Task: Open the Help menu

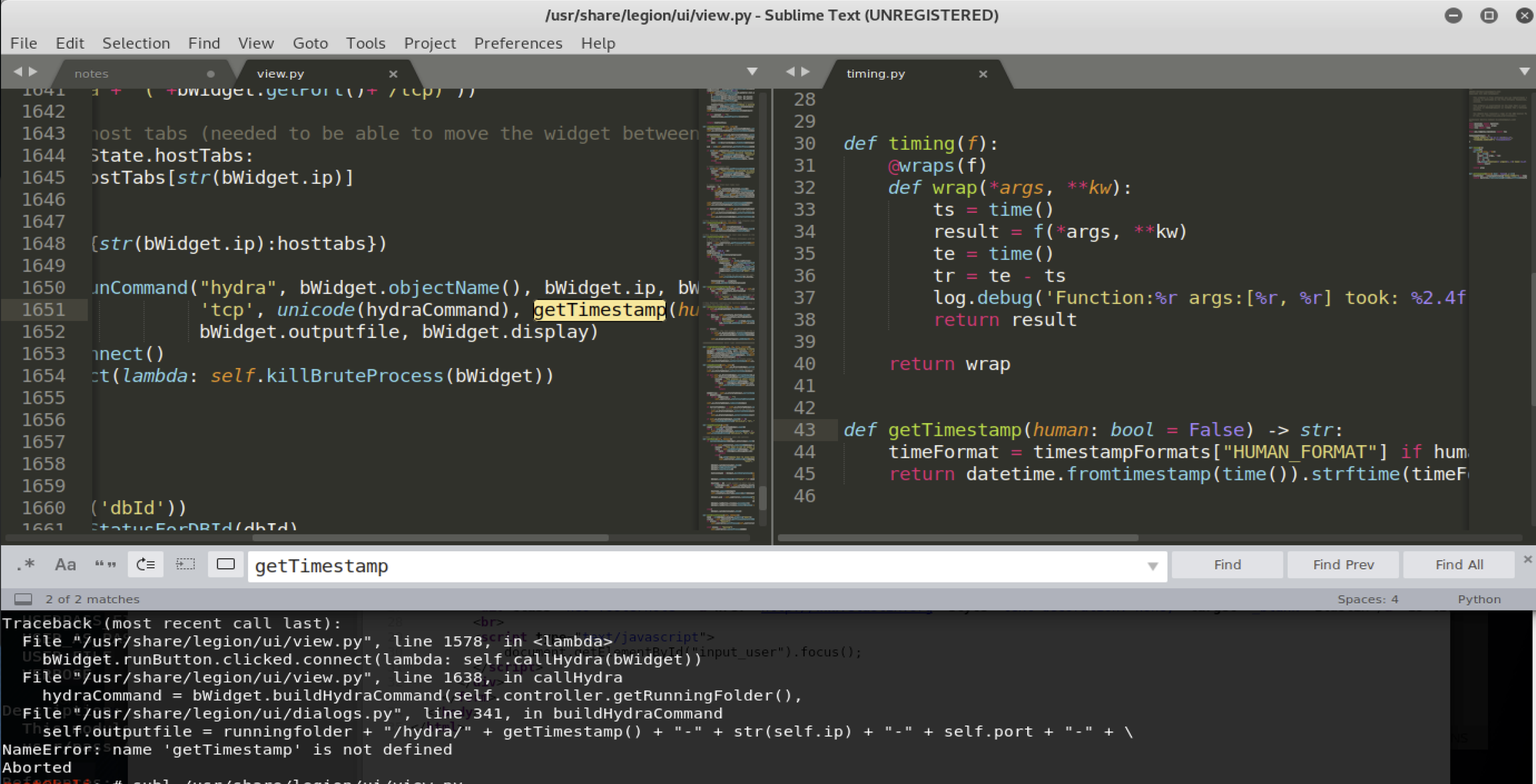Action: (598, 43)
